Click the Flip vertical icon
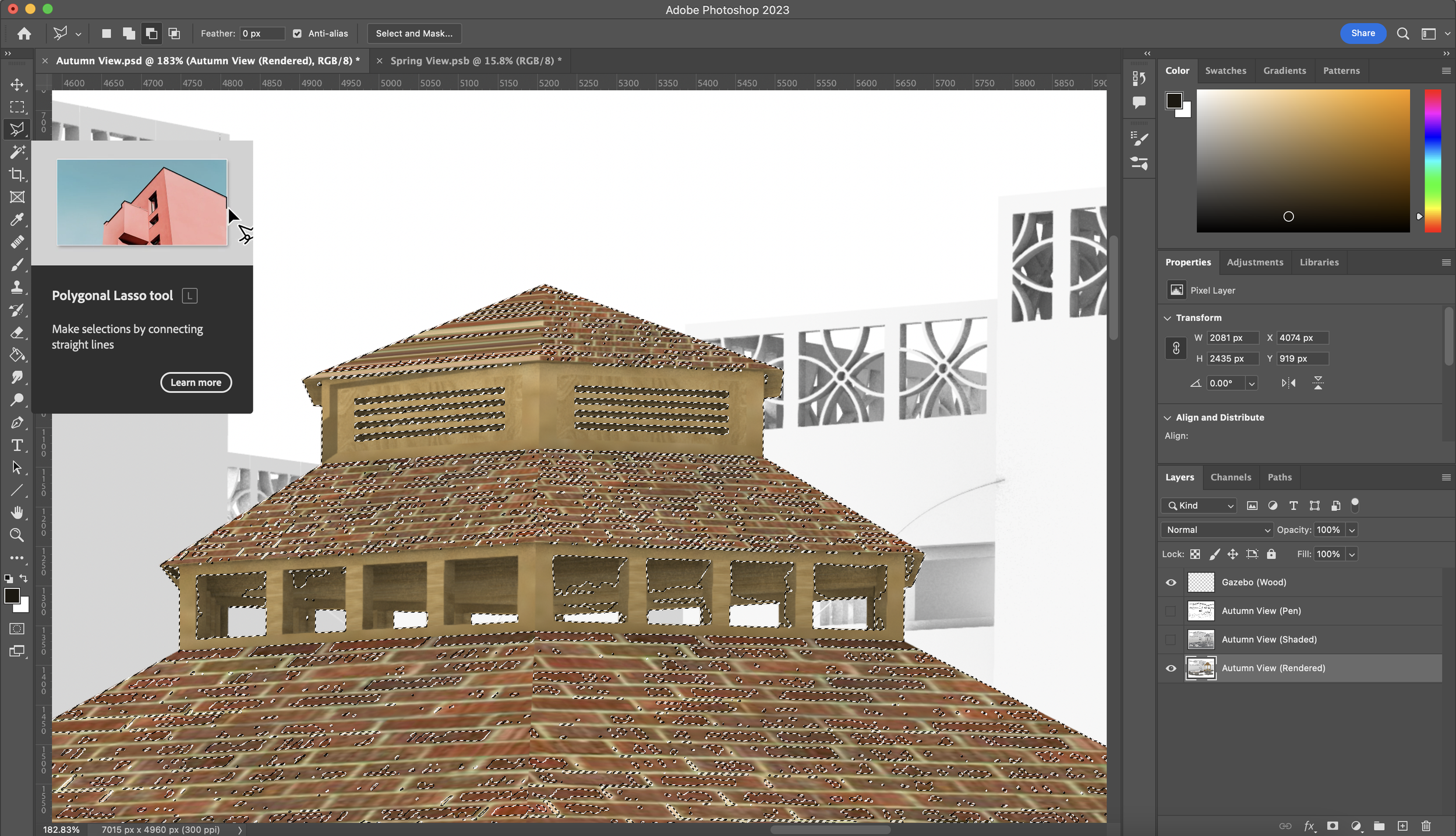Image resolution: width=1456 pixels, height=836 pixels. 1318,383
